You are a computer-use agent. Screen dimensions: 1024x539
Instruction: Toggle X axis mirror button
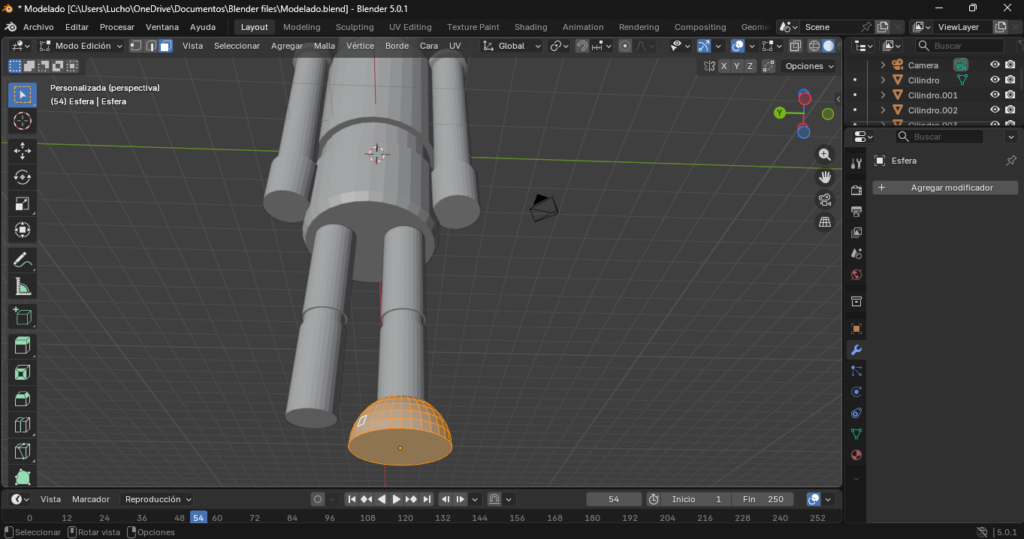click(723, 66)
